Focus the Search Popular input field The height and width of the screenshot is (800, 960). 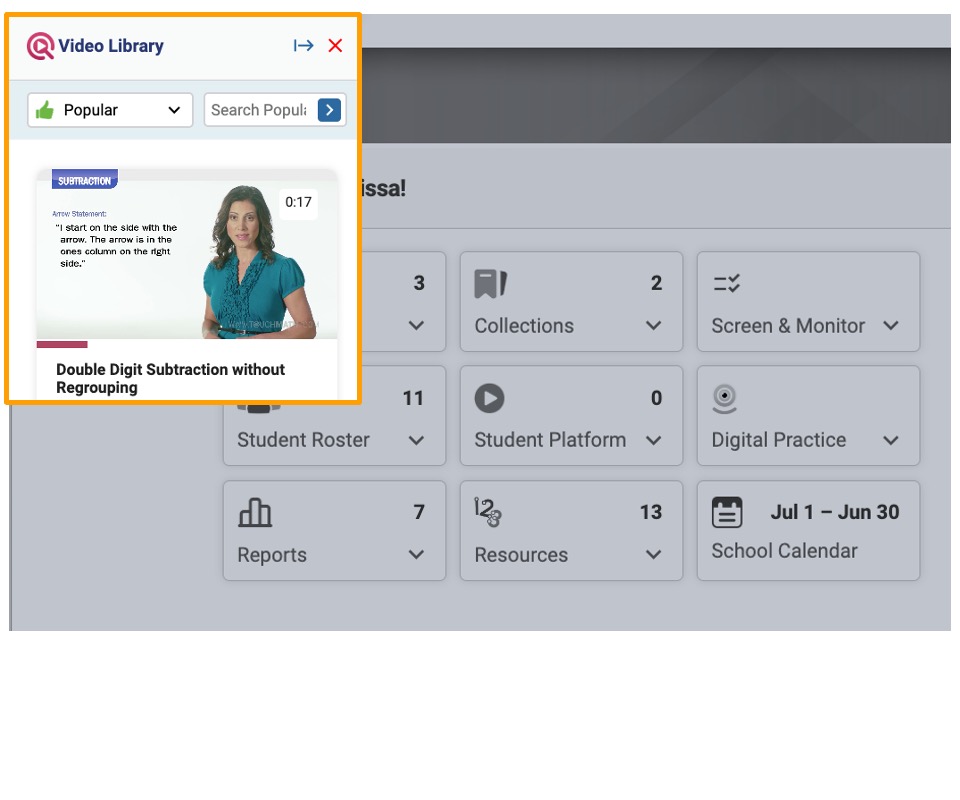259,110
